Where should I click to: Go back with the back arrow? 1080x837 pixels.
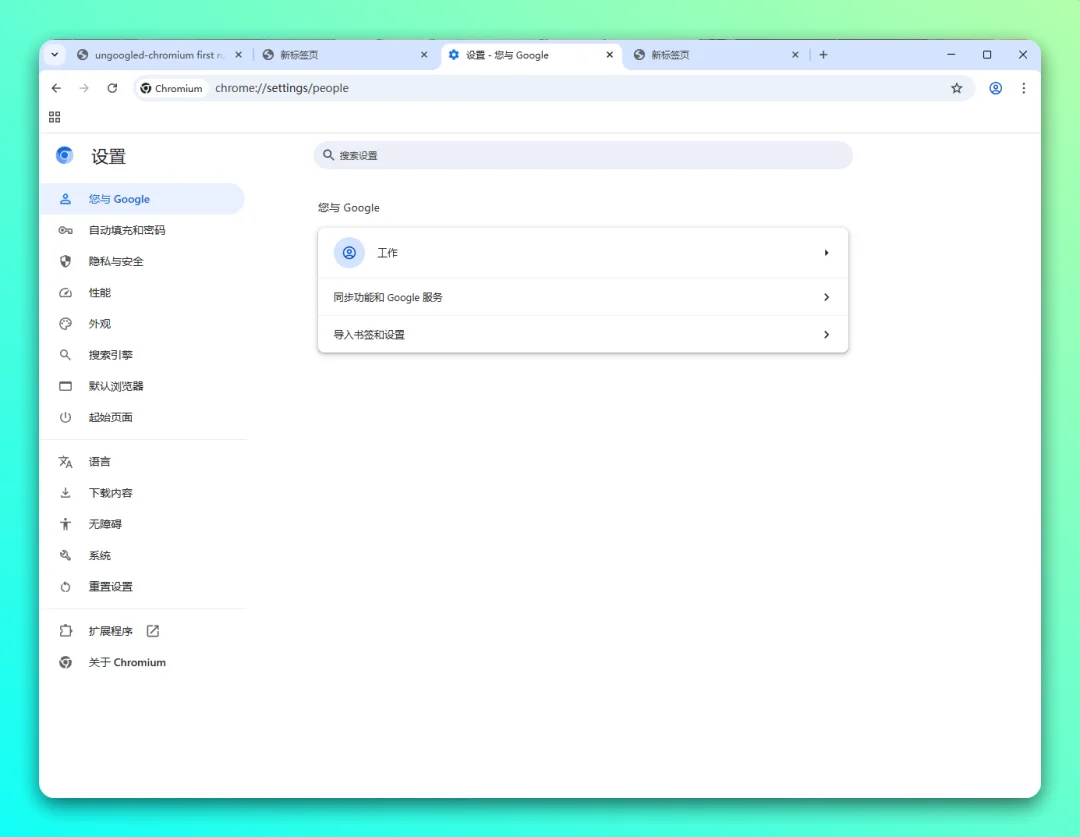pos(56,88)
